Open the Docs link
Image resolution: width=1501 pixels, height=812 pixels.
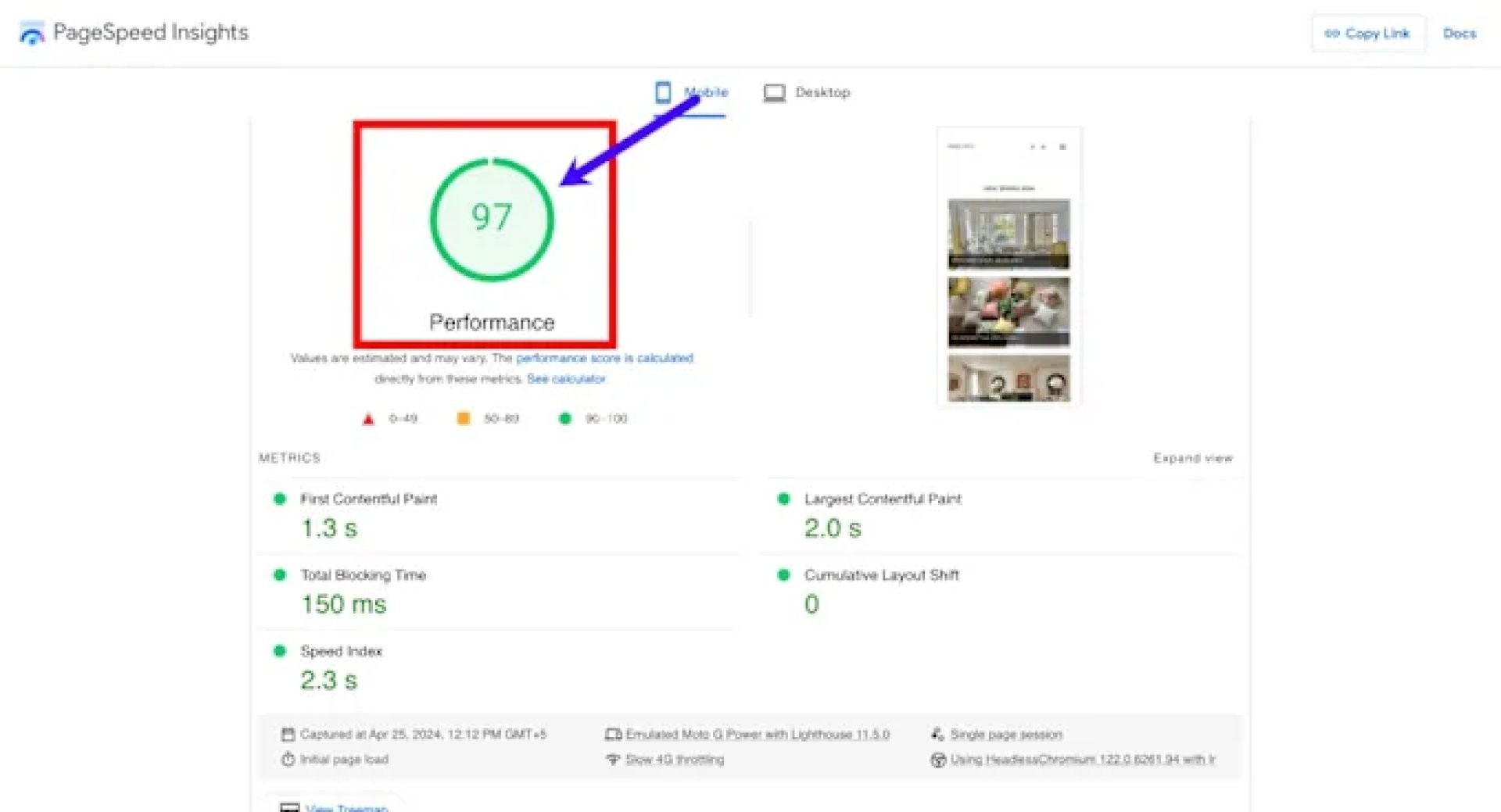click(x=1459, y=34)
